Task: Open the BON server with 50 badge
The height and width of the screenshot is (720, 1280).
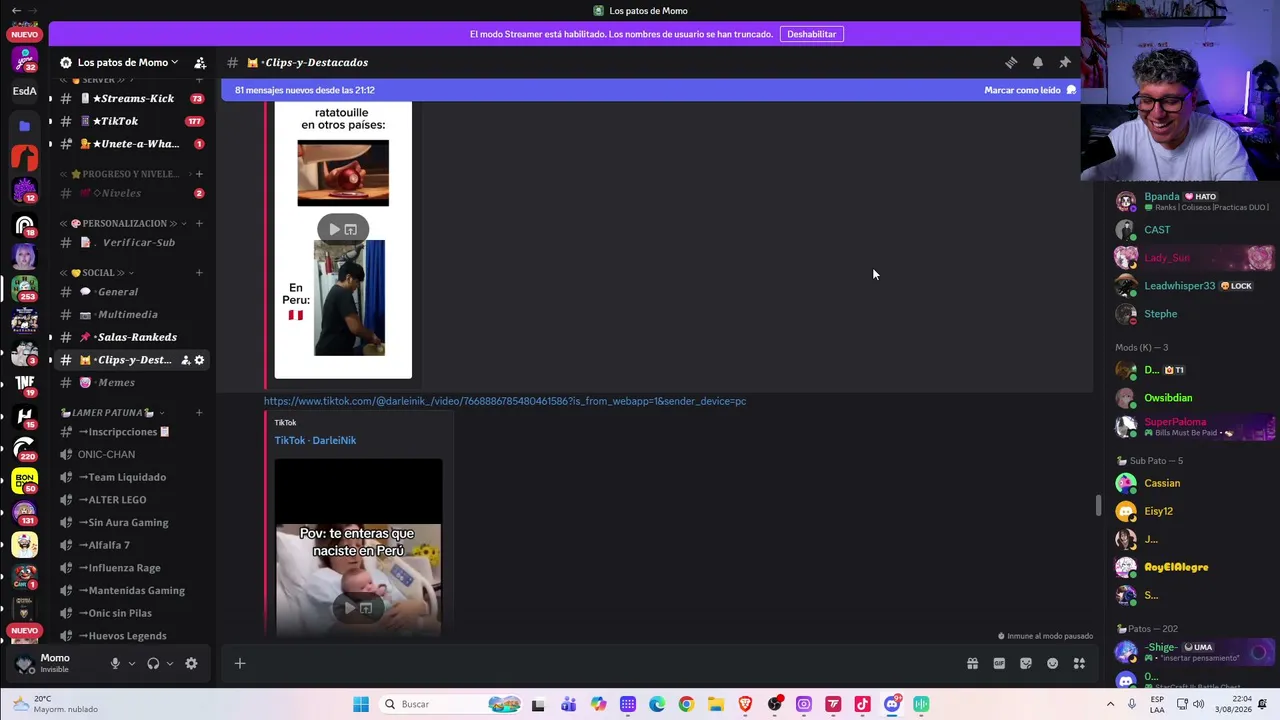Action: tap(25, 481)
